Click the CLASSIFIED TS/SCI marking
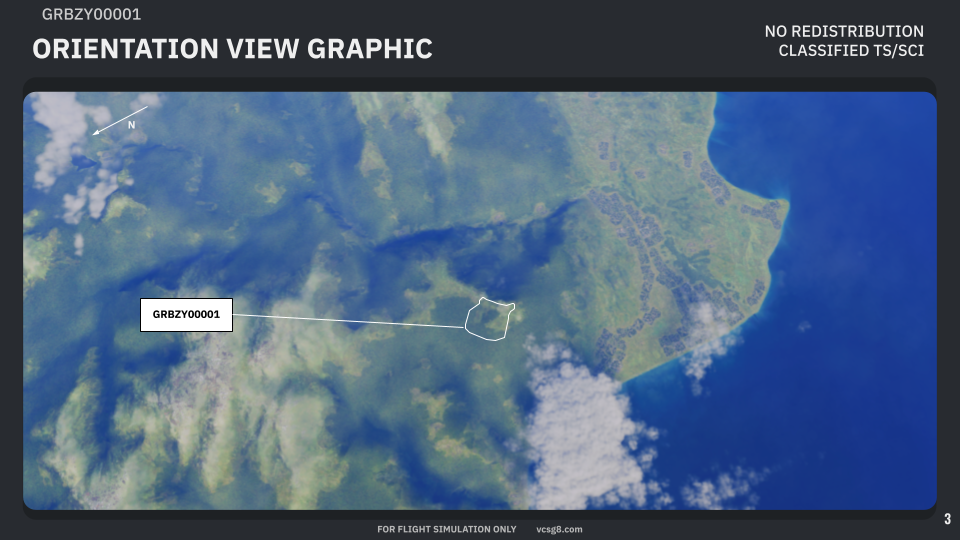This screenshot has width=960, height=540. click(x=851, y=51)
